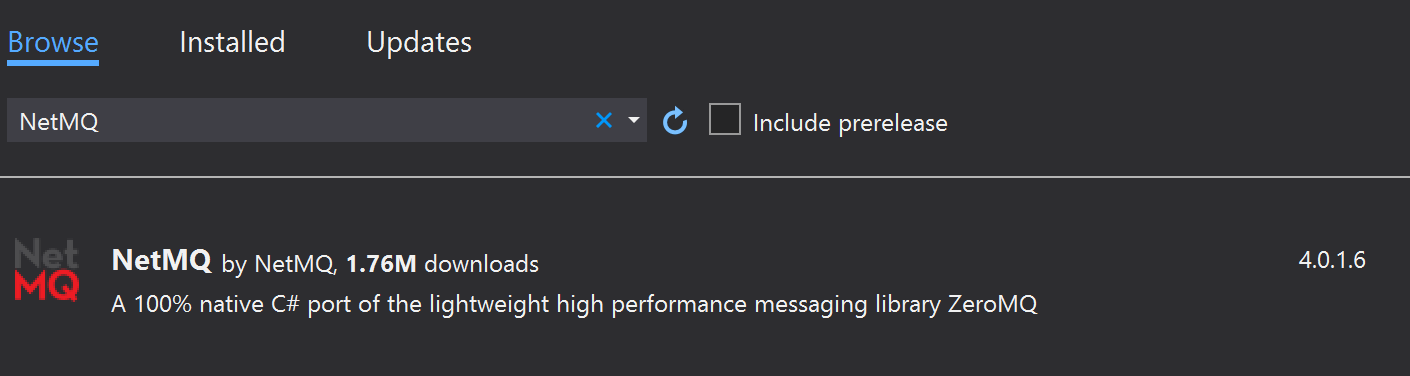Click the blue underline beneath Browse

53,63
